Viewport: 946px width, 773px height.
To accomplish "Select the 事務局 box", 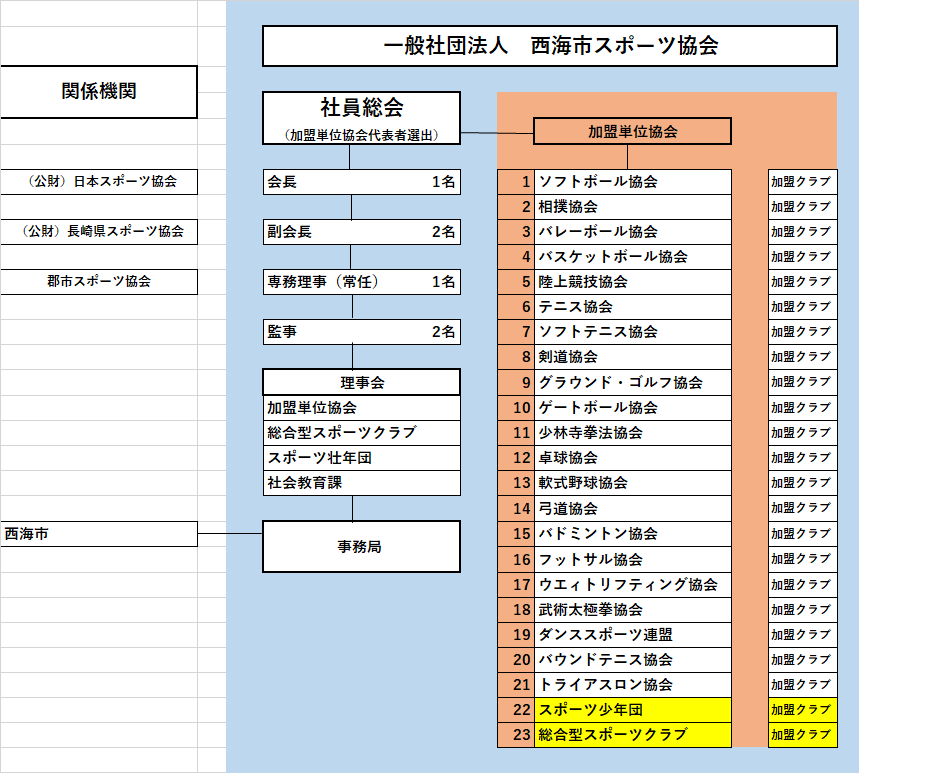I will [361, 547].
